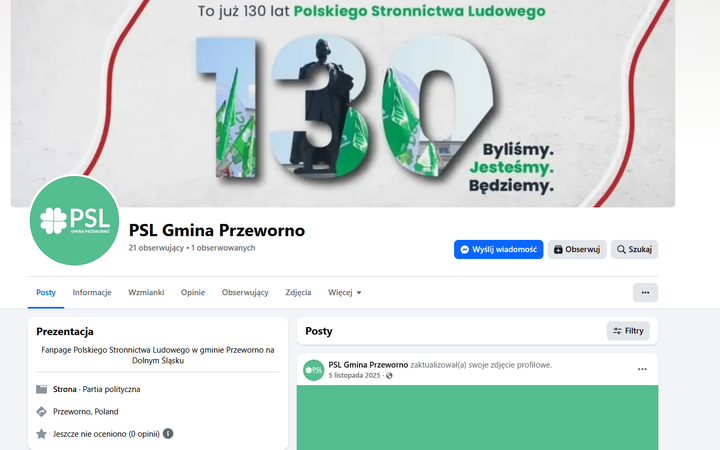Open the post's three-dots options menu
The height and width of the screenshot is (450, 720).
point(642,369)
